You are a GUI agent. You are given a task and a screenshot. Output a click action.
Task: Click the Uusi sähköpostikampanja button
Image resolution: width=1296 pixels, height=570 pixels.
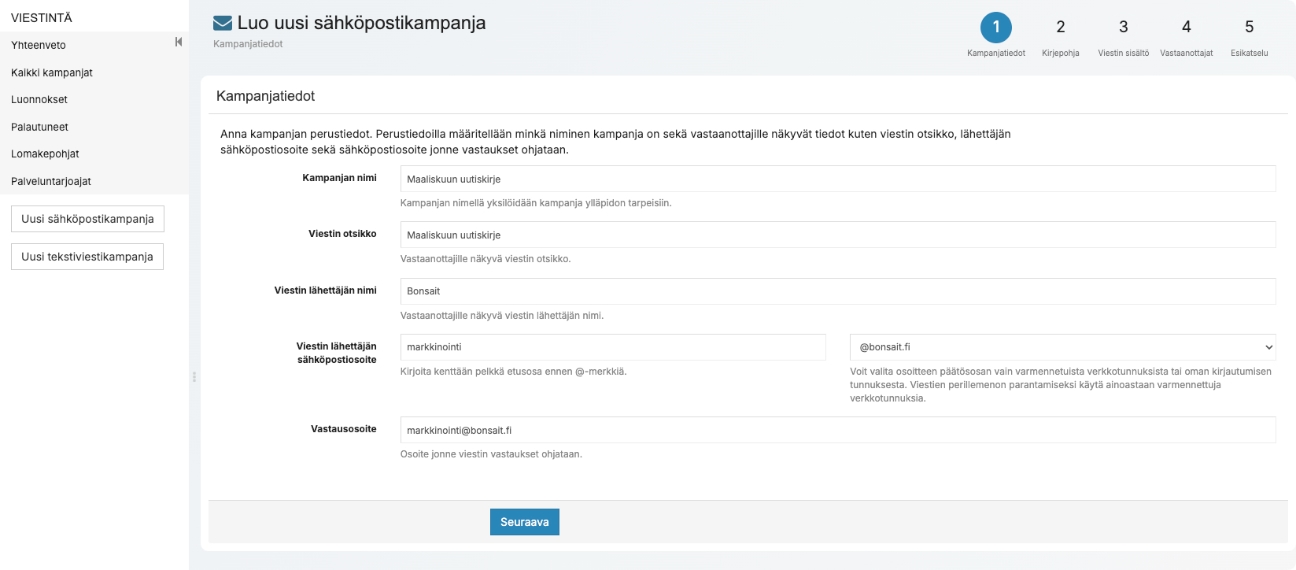[87, 219]
